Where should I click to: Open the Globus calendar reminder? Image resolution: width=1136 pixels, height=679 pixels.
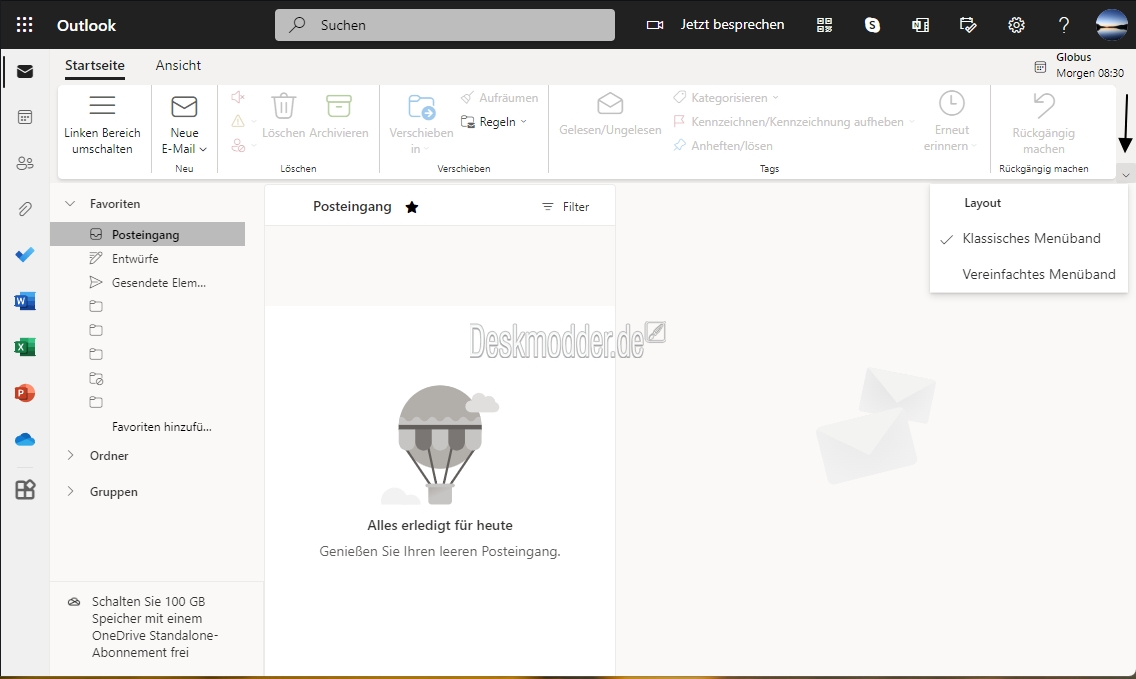tap(1079, 65)
